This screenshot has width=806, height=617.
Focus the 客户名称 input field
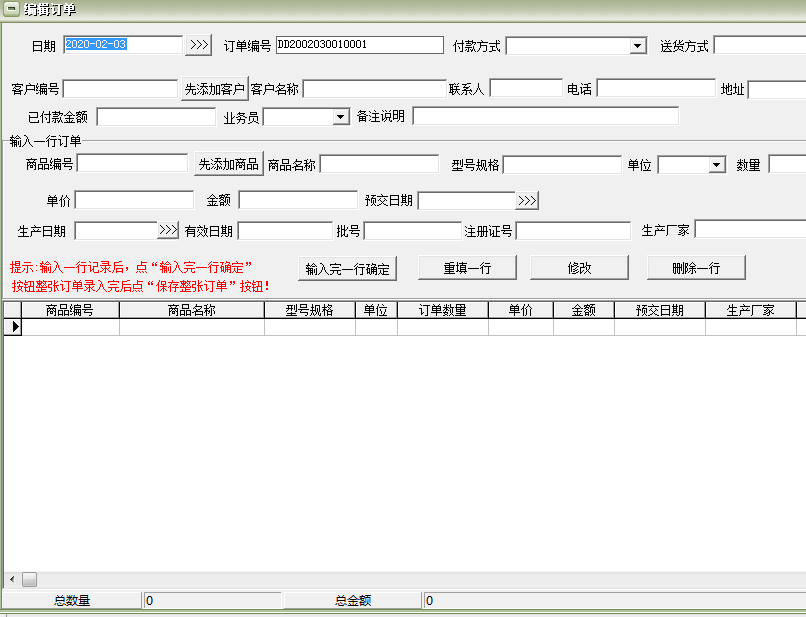(x=375, y=89)
